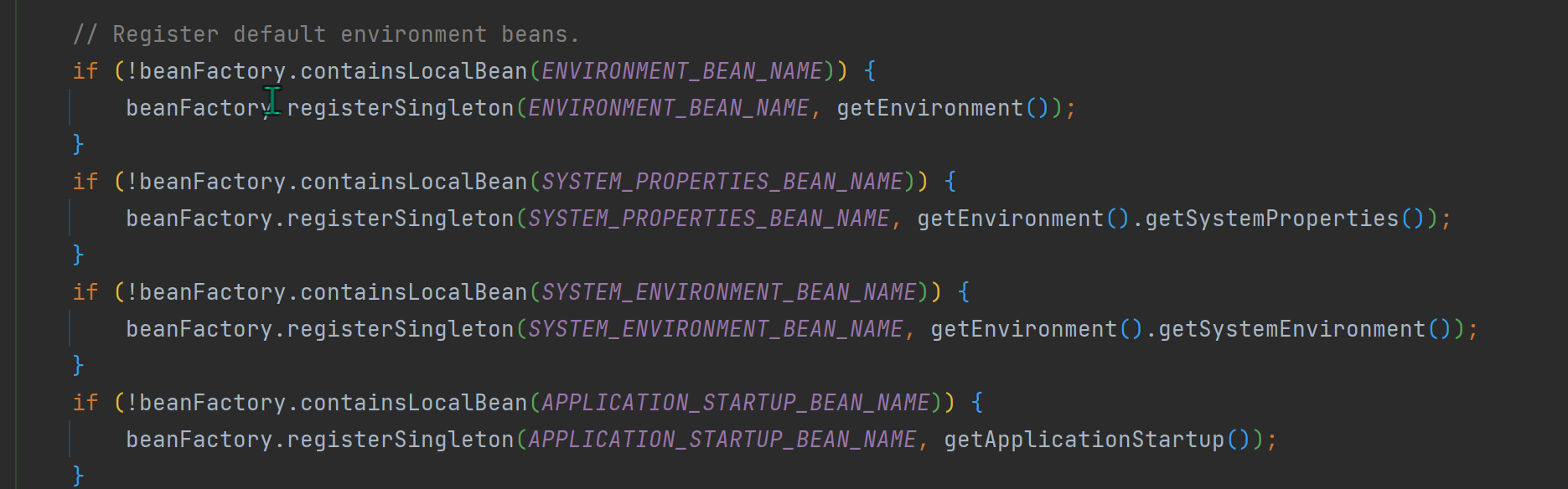Click beanFactory at start of getSystemProperties line

tap(199, 219)
